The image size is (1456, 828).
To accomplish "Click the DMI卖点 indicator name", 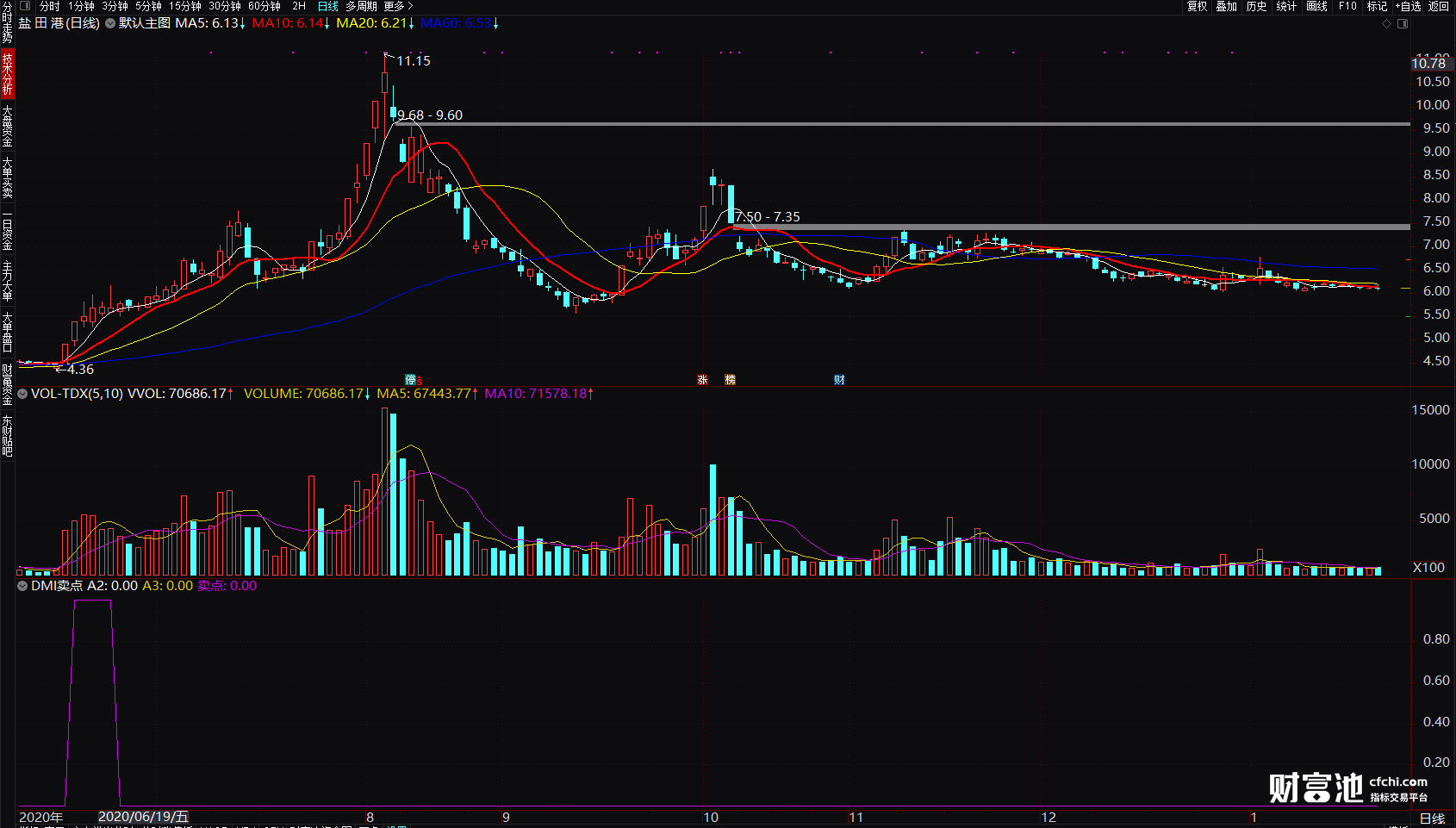I will pyautogui.click(x=57, y=586).
